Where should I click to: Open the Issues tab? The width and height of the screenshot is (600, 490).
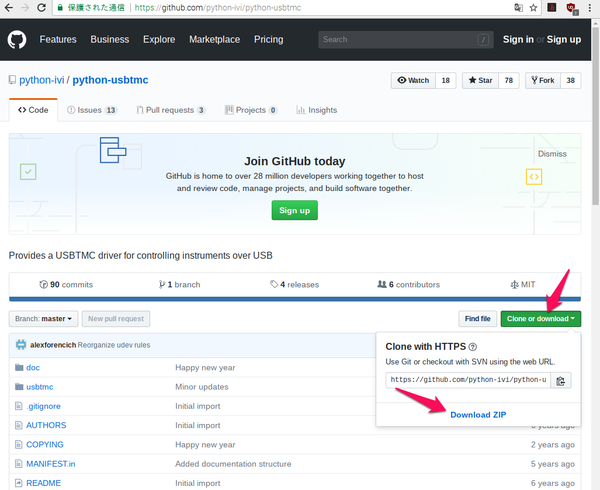pos(92,110)
